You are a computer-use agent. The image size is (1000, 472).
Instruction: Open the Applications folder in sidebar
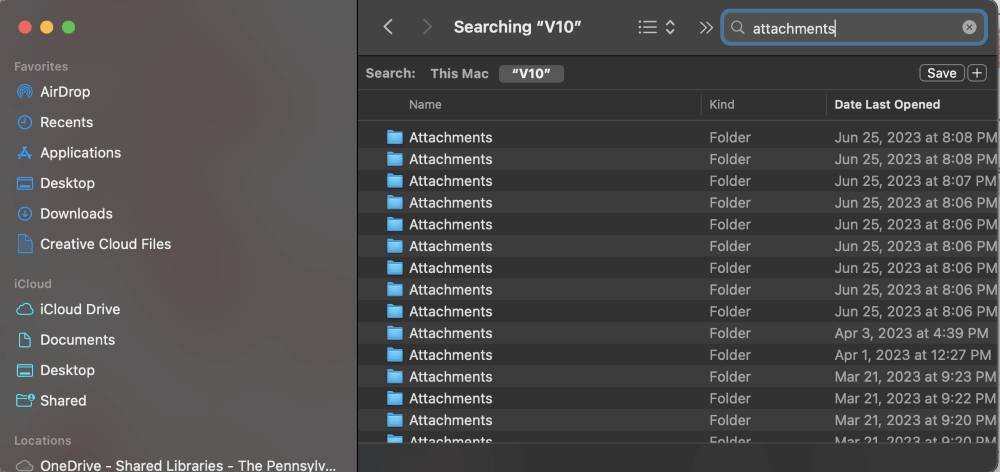click(x=80, y=153)
